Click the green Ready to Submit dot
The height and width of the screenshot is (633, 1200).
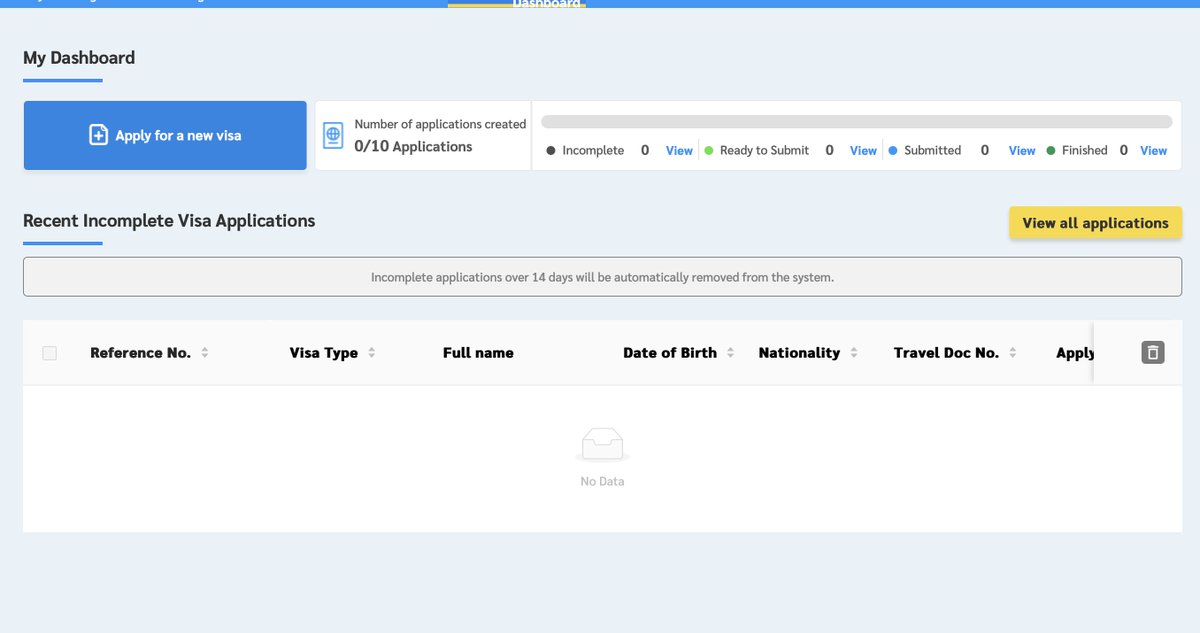point(709,151)
